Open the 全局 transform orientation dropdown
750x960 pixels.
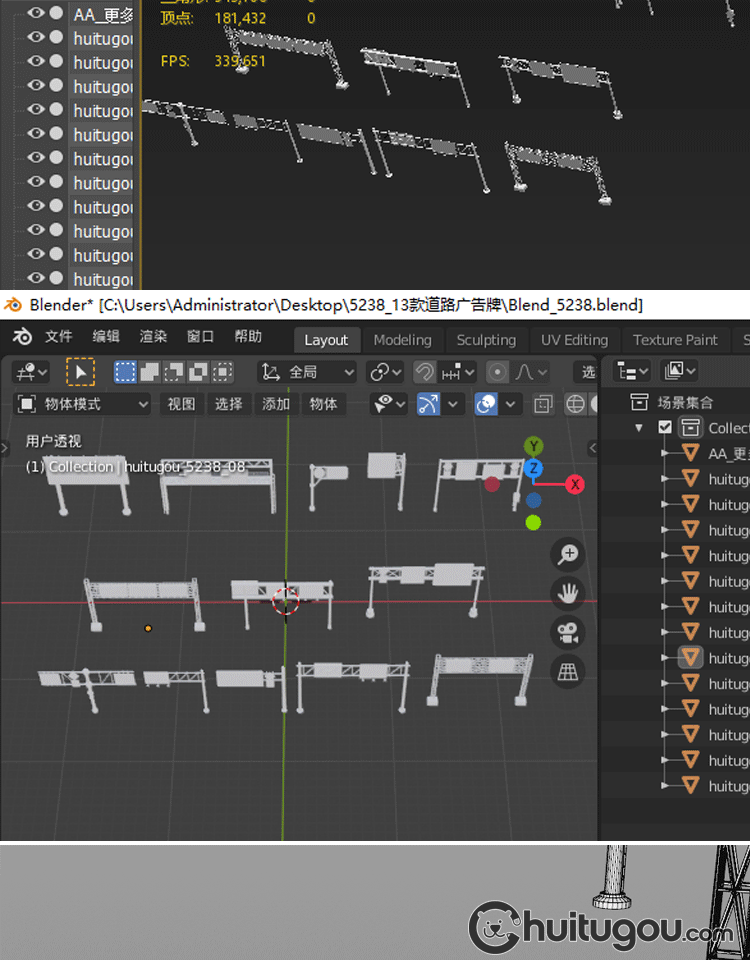pos(307,372)
